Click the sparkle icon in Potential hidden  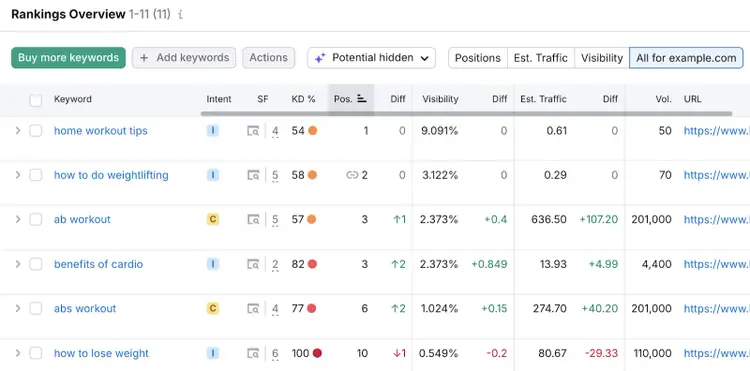point(320,58)
